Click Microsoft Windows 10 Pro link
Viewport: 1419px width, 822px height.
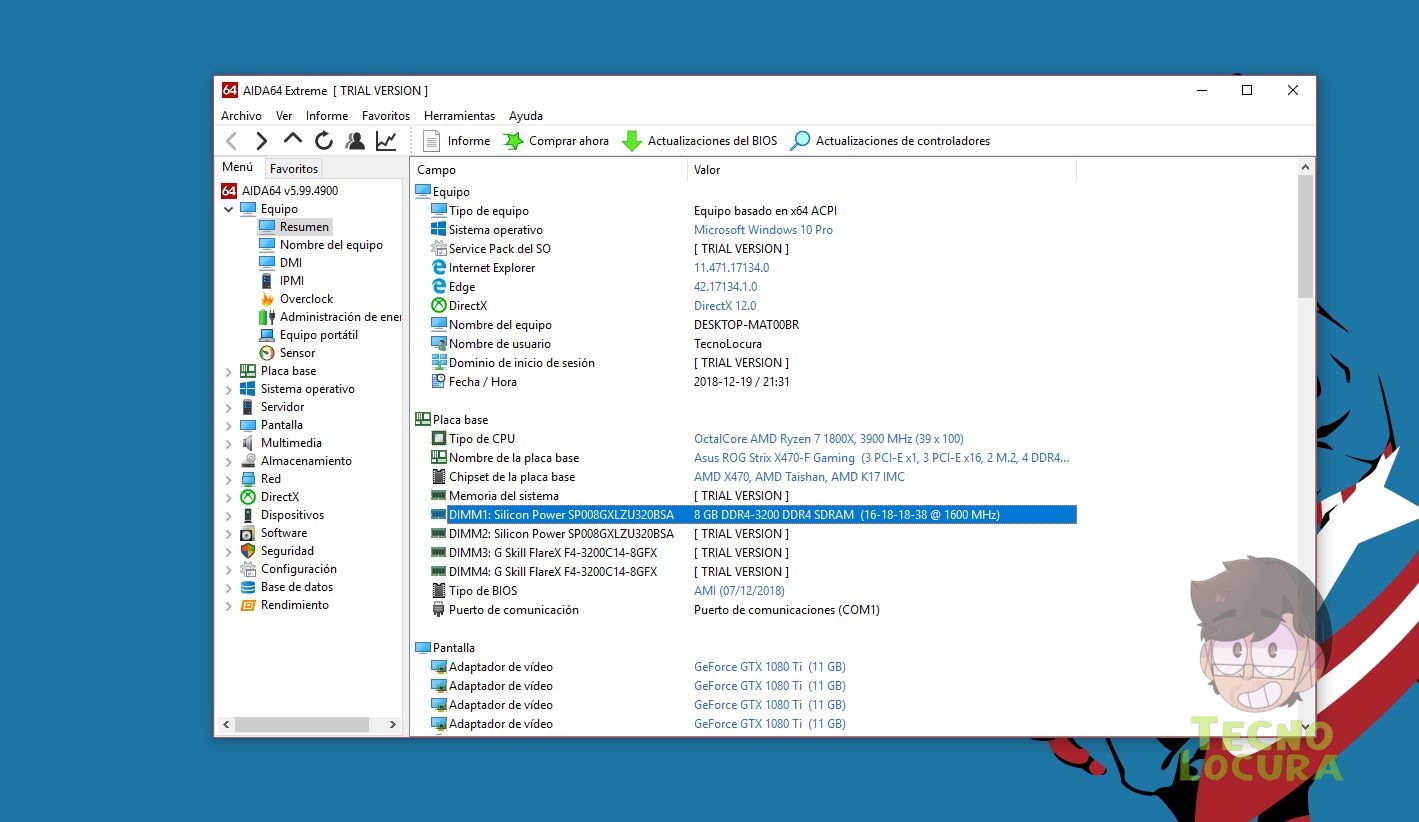coord(763,230)
